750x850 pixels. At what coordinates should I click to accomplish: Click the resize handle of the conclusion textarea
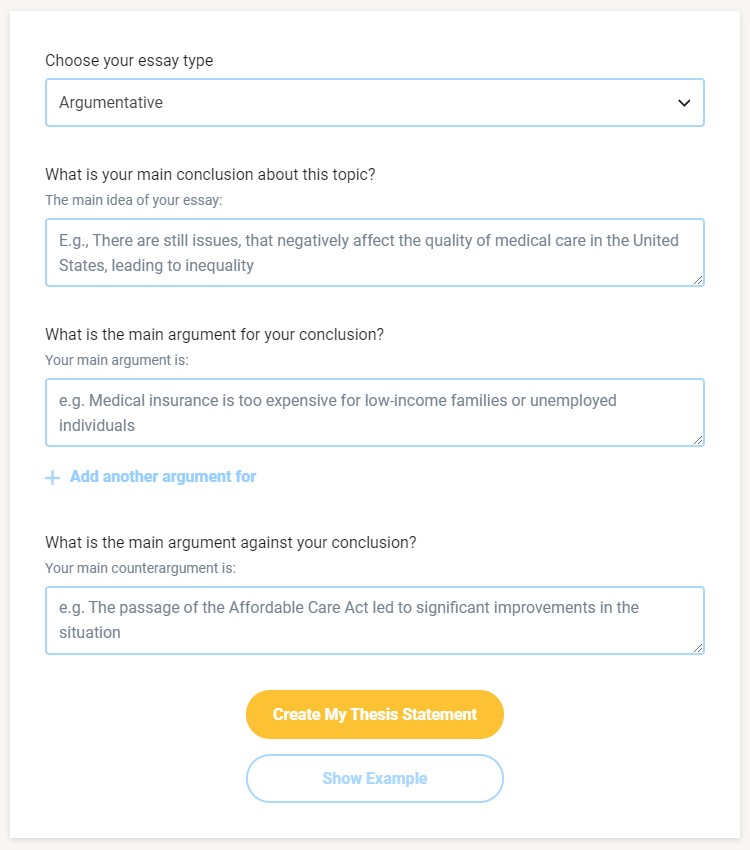click(698, 280)
